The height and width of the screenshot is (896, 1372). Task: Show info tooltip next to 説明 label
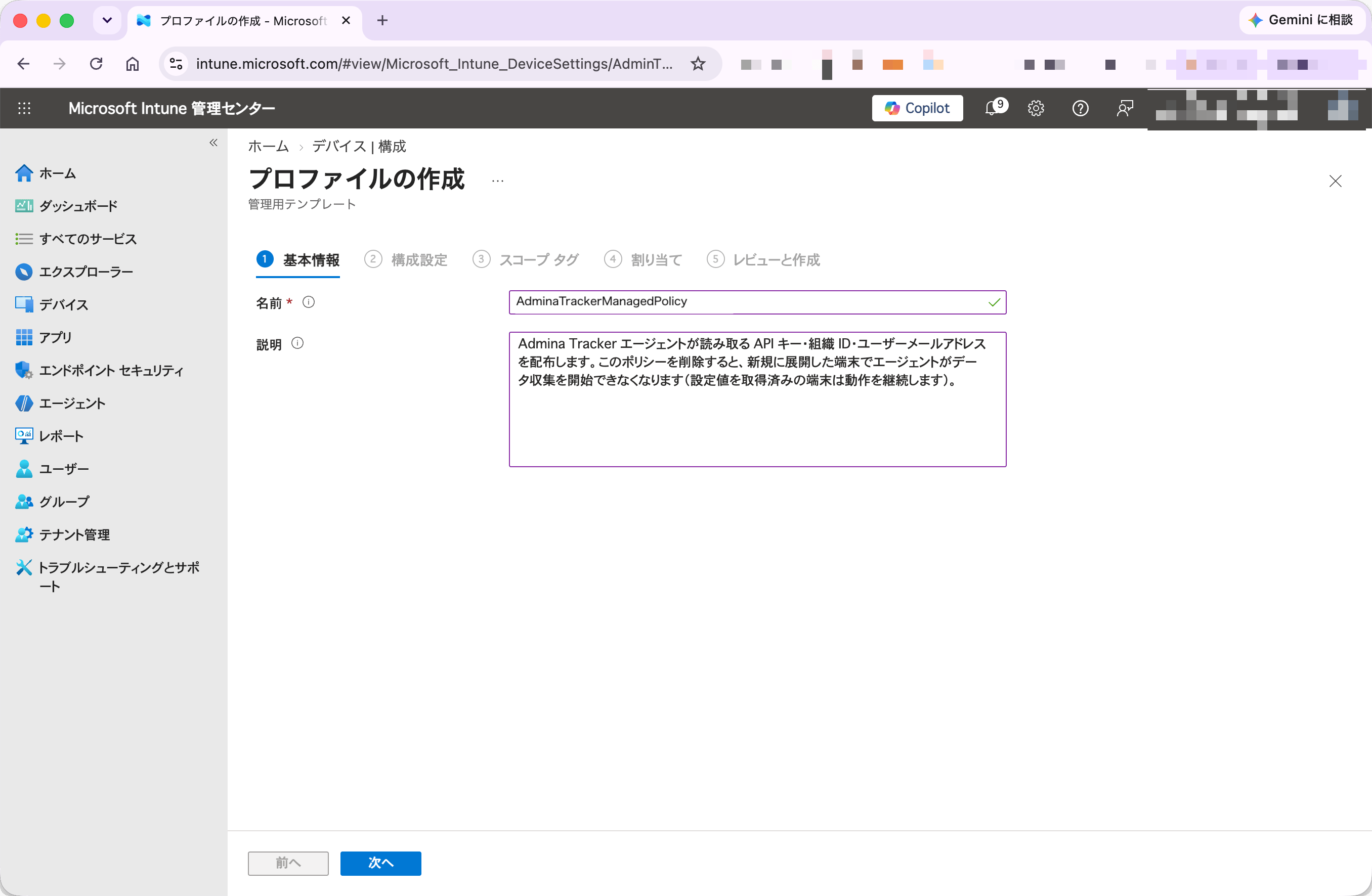[x=297, y=343]
